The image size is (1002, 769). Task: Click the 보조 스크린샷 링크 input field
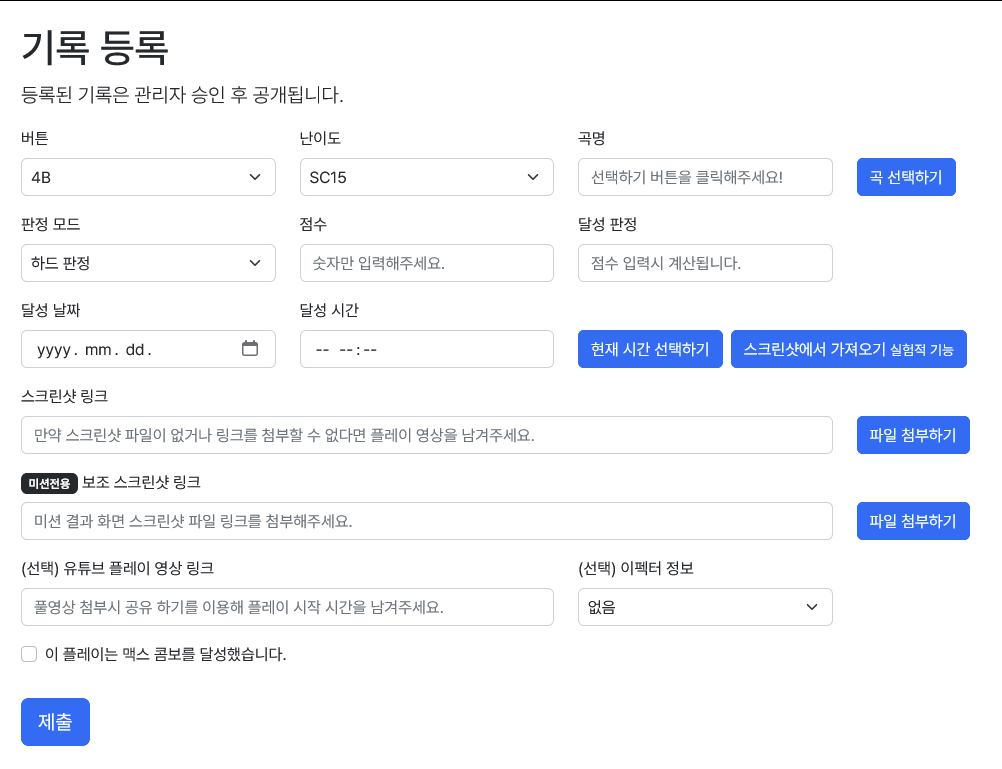point(426,521)
